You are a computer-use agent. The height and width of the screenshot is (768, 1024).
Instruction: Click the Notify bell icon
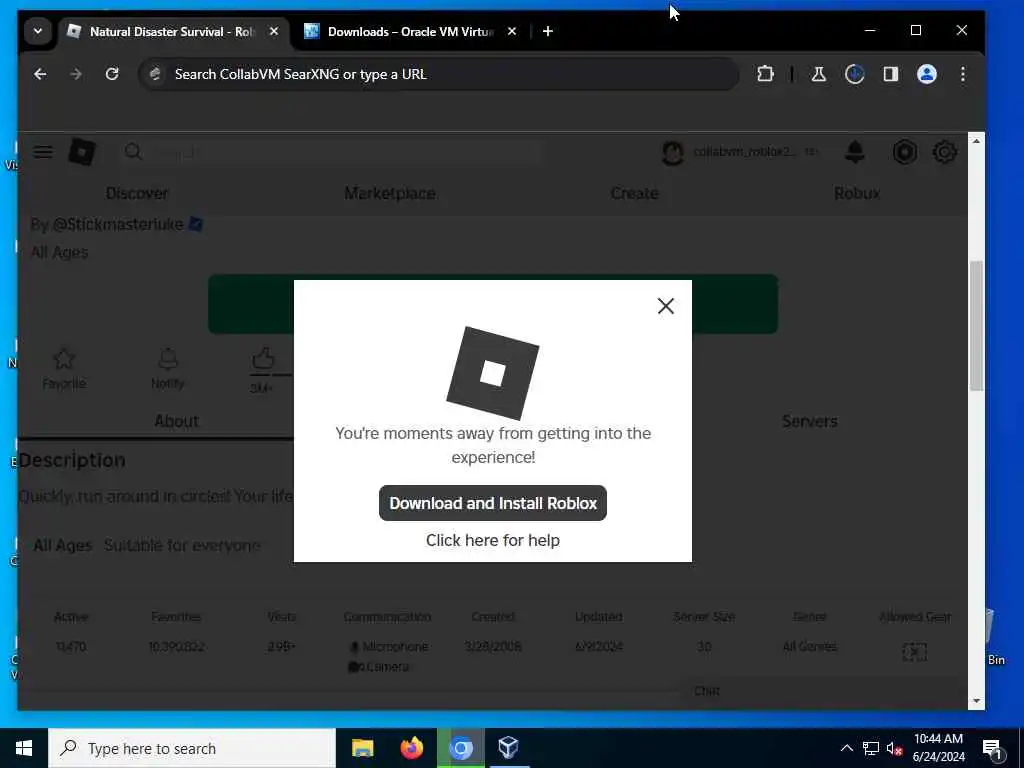click(168, 359)
